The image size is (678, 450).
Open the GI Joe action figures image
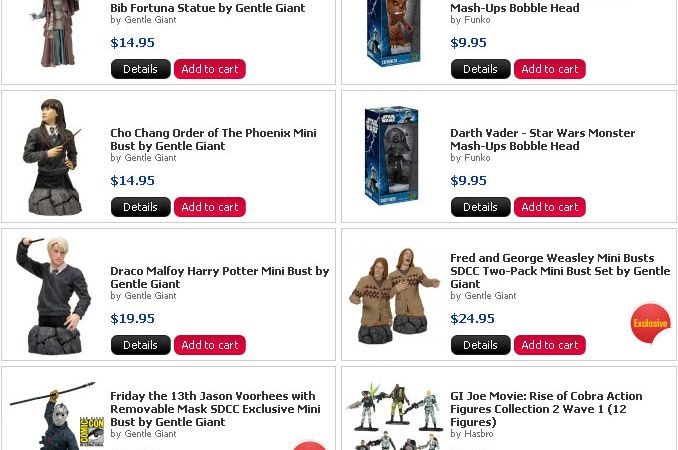[394, 416]
